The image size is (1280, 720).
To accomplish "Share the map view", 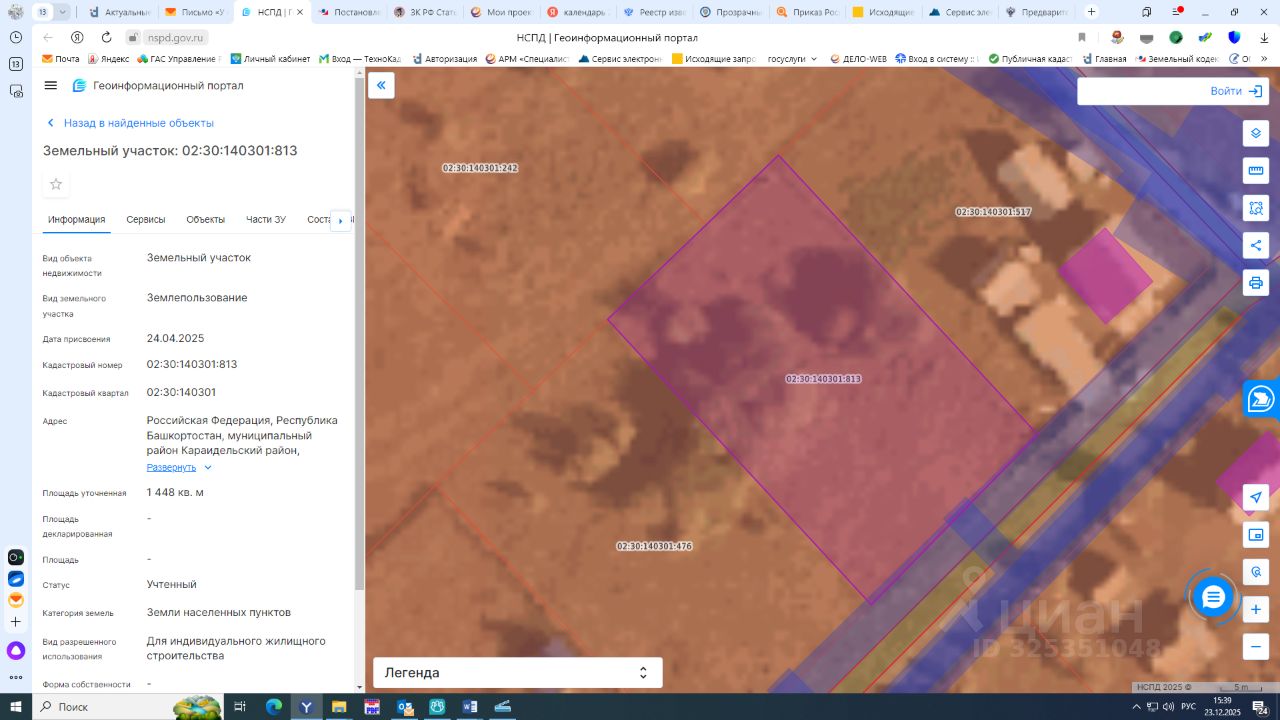I will click(1256, 245).
